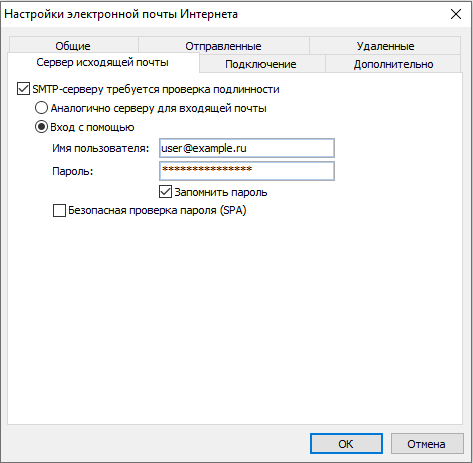This screenshot has height=463, width=473.
Task: Click the Отмена button
Action: (427, 444)
